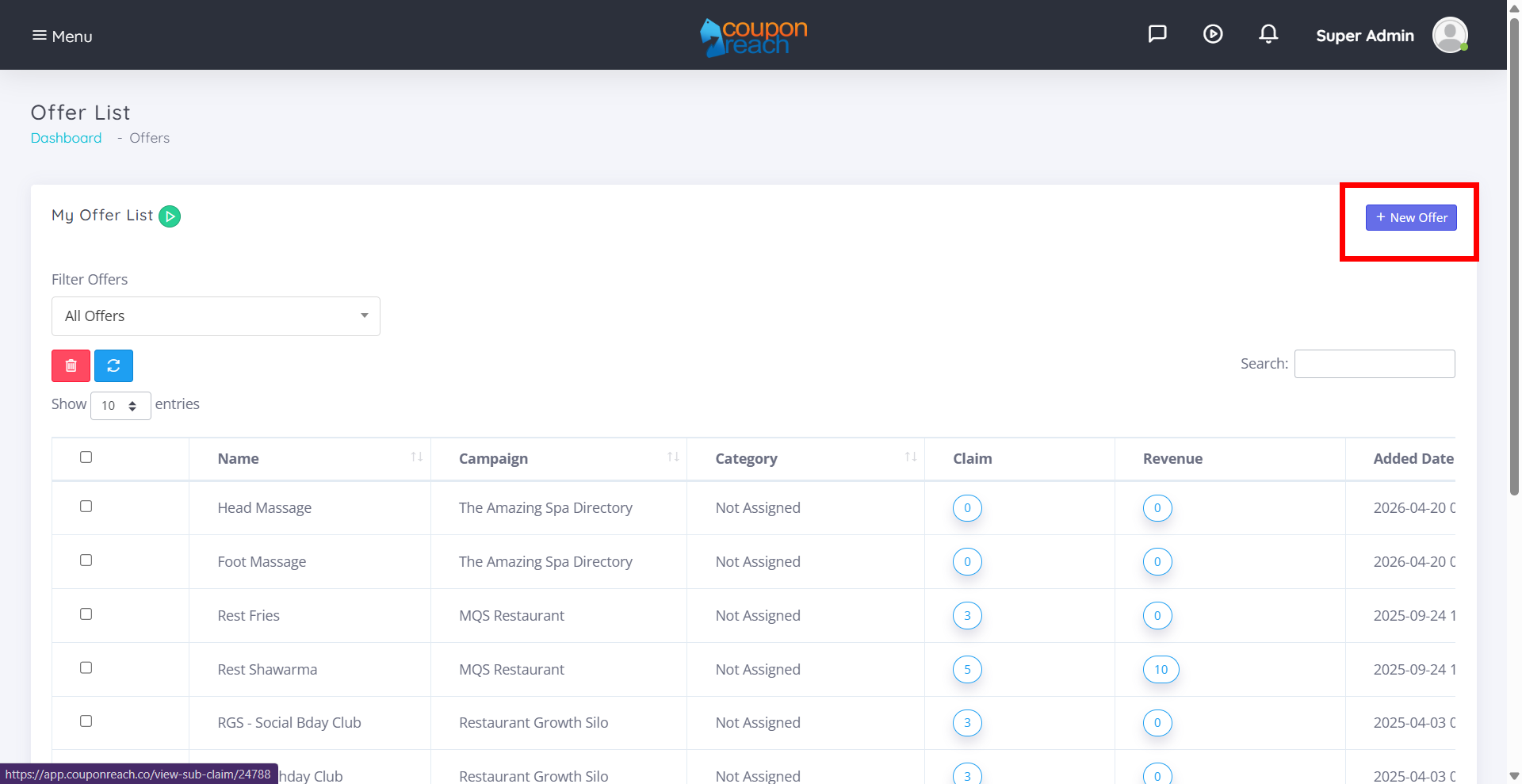Click the page vertical scrollbar
Viewport: 1522px width, 784px height.
coord(1514,258)
